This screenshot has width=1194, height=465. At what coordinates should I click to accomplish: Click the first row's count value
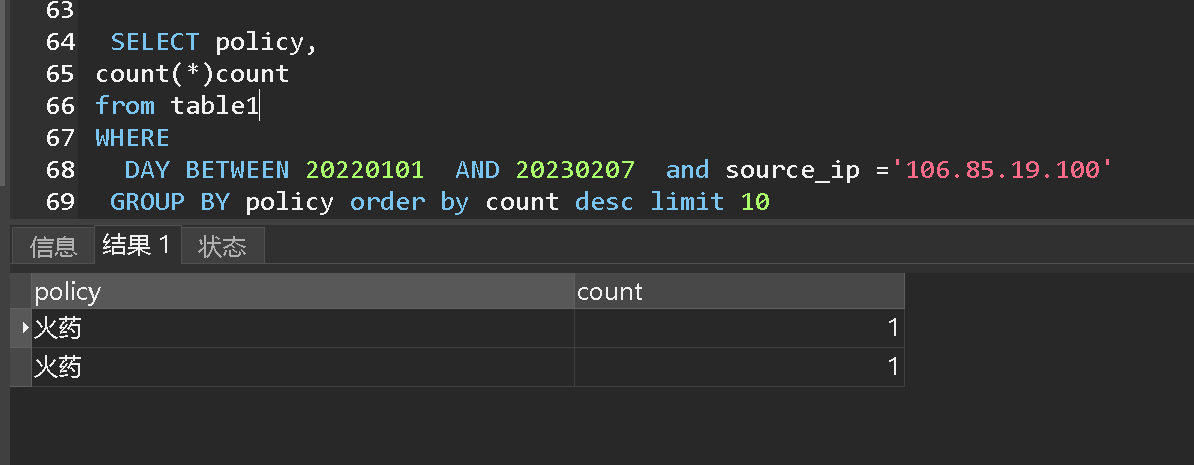[x=739, y=328]
